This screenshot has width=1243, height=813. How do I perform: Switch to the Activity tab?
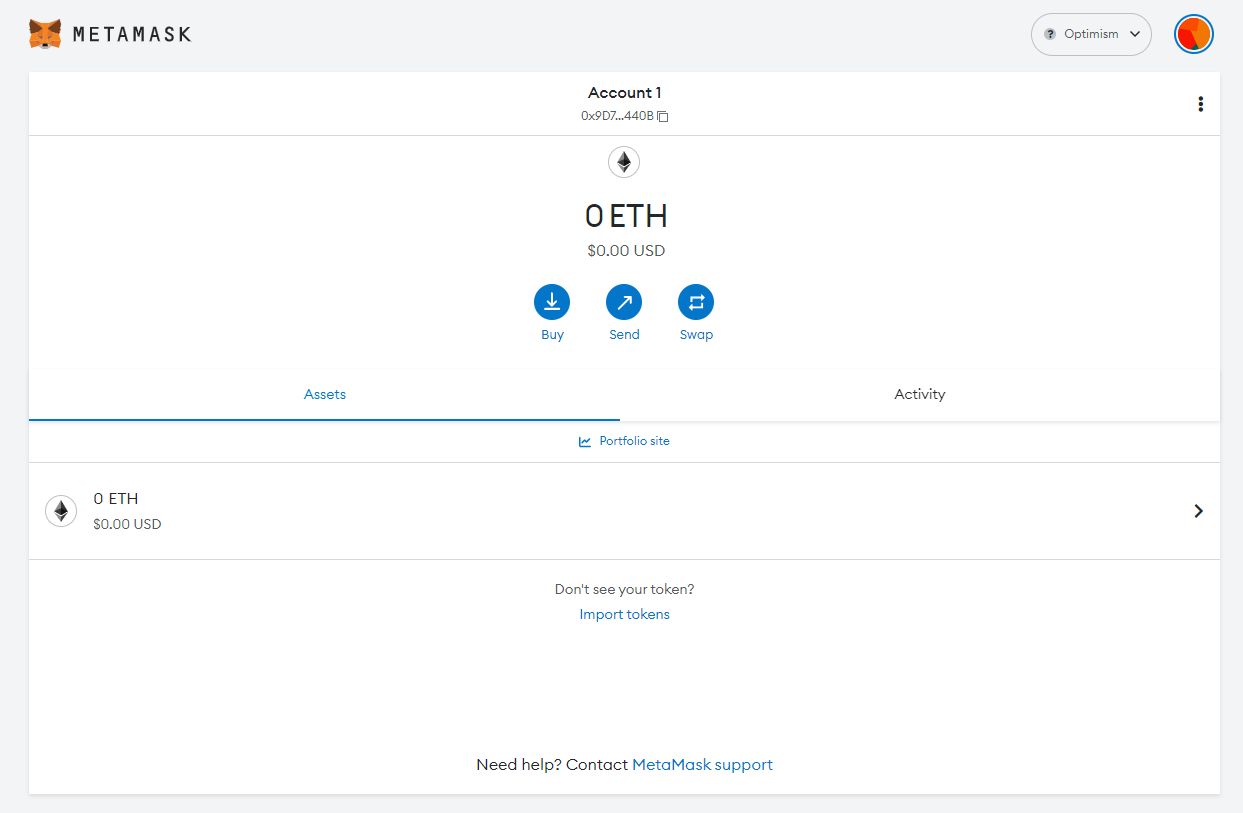point(919,394)
